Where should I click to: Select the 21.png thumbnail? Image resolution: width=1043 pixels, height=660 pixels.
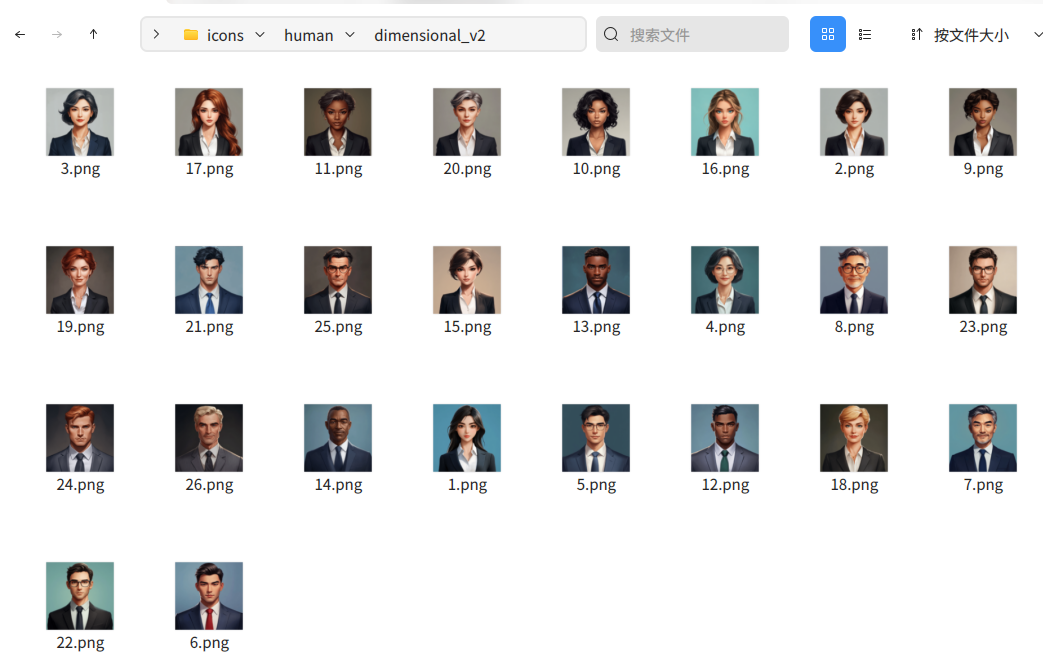point(209,280)
